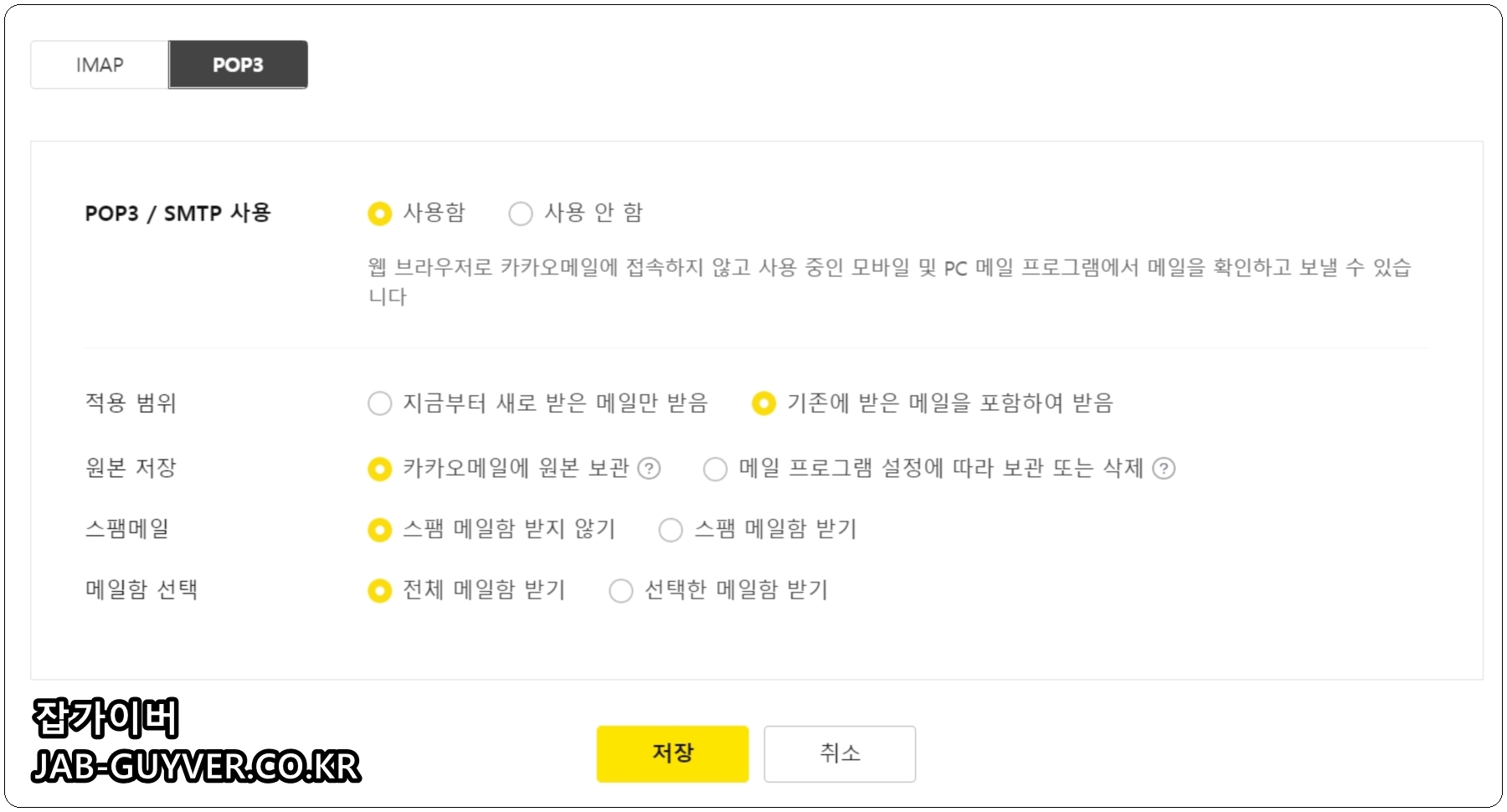This screenshot has height=812, width=1507.
Task: Select 메일 프로그램 설정에 따라 보관 또는 삭제
Action: click(716, 469)
